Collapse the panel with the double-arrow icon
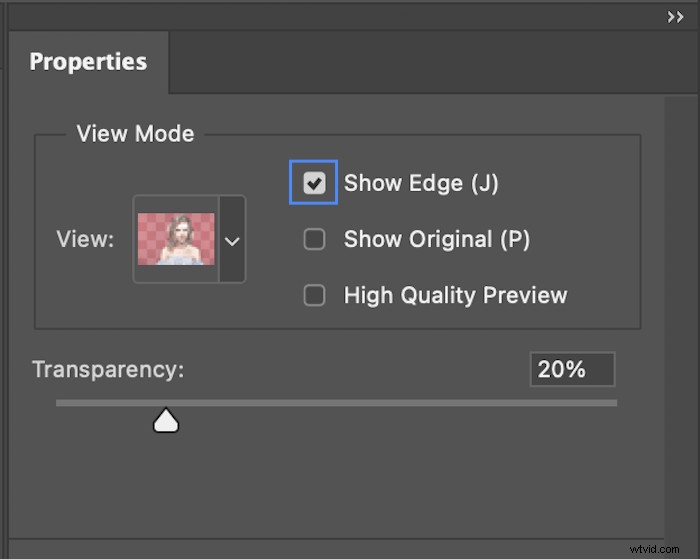700x559 pixels. pos(675,17)
